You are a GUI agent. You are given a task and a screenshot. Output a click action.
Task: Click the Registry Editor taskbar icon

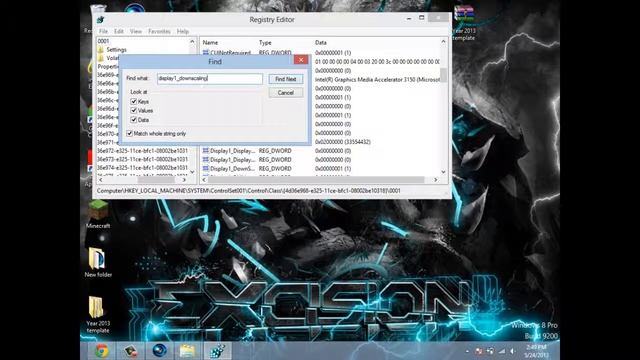click(x=217, y=351)
